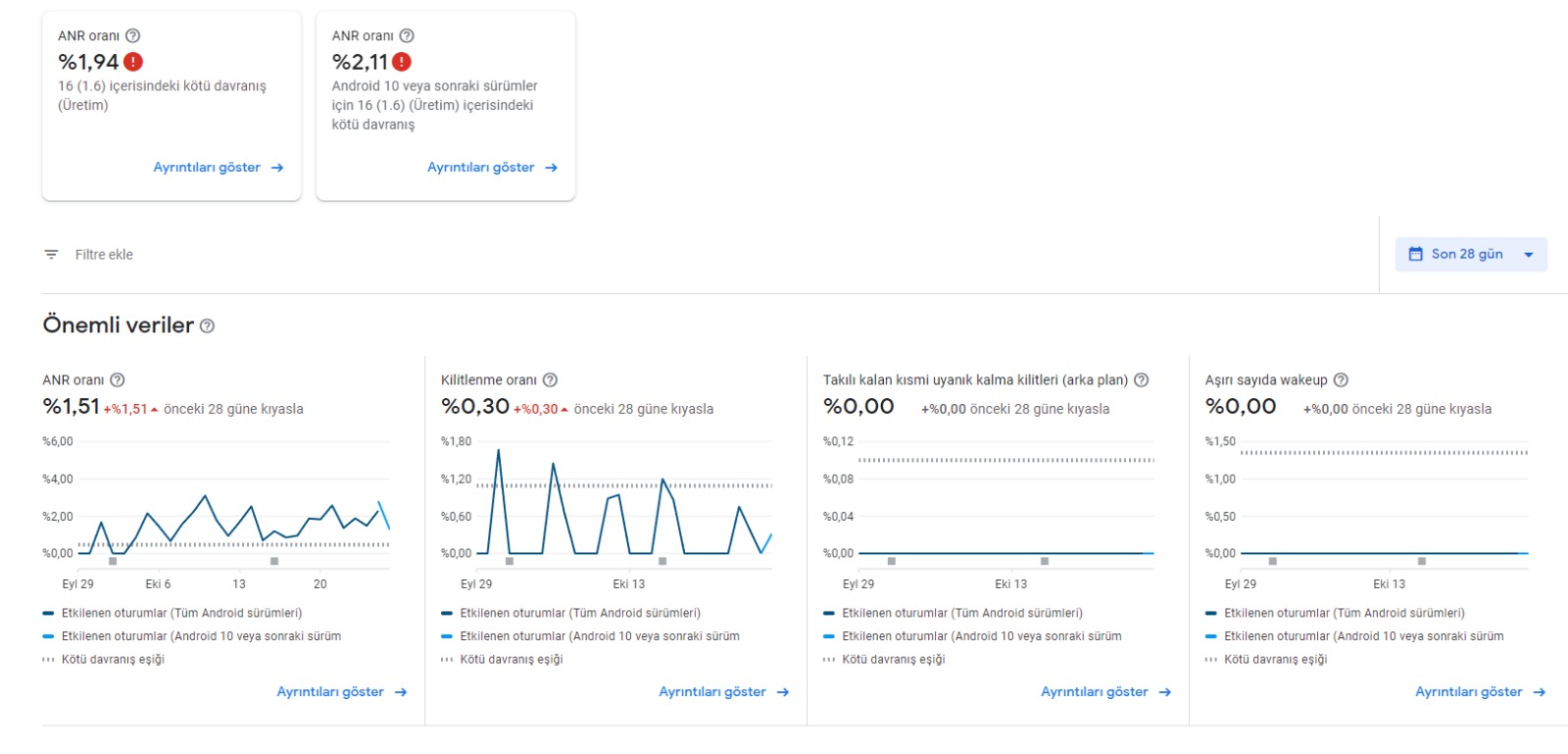Click the Önemli veriler heading
The width and height of the screenshot is (1568, 754).
(x=119, y=326)
